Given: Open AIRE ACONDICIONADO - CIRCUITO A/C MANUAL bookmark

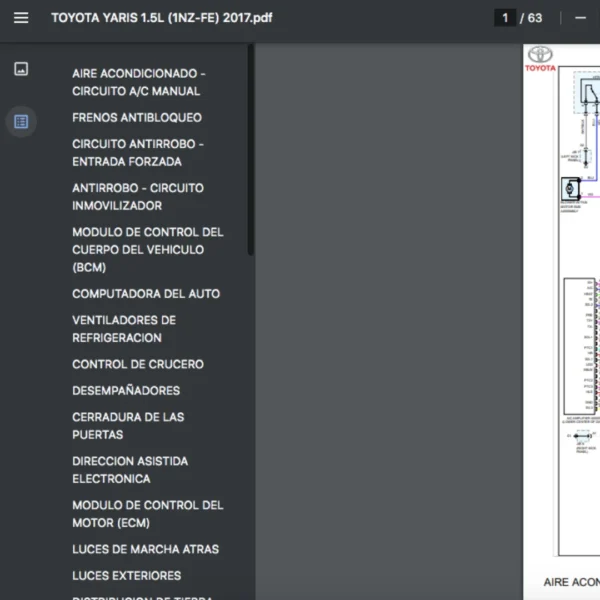Looking at the screenshot, I should [138, 82].
